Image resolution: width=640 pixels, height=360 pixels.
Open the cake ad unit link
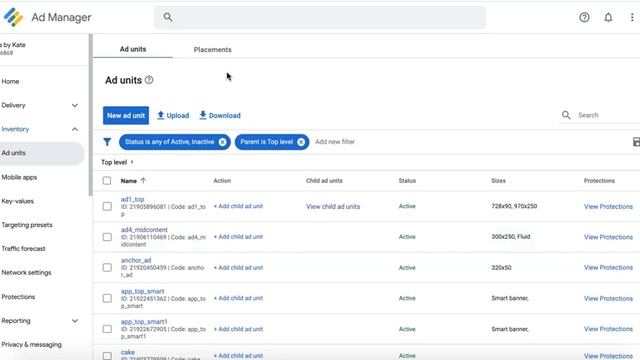(x=128, y=352)
